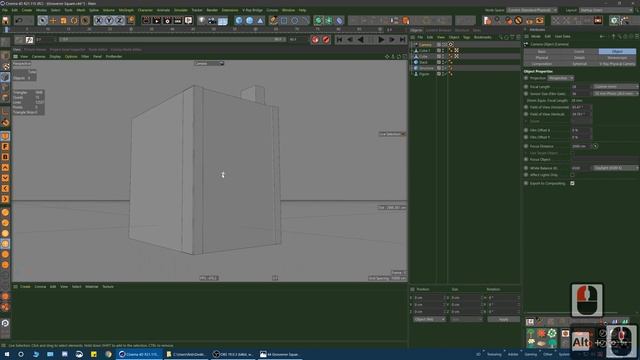Open viewport Display menu
The height and width of the screenshot is (360, 640).
55,57
